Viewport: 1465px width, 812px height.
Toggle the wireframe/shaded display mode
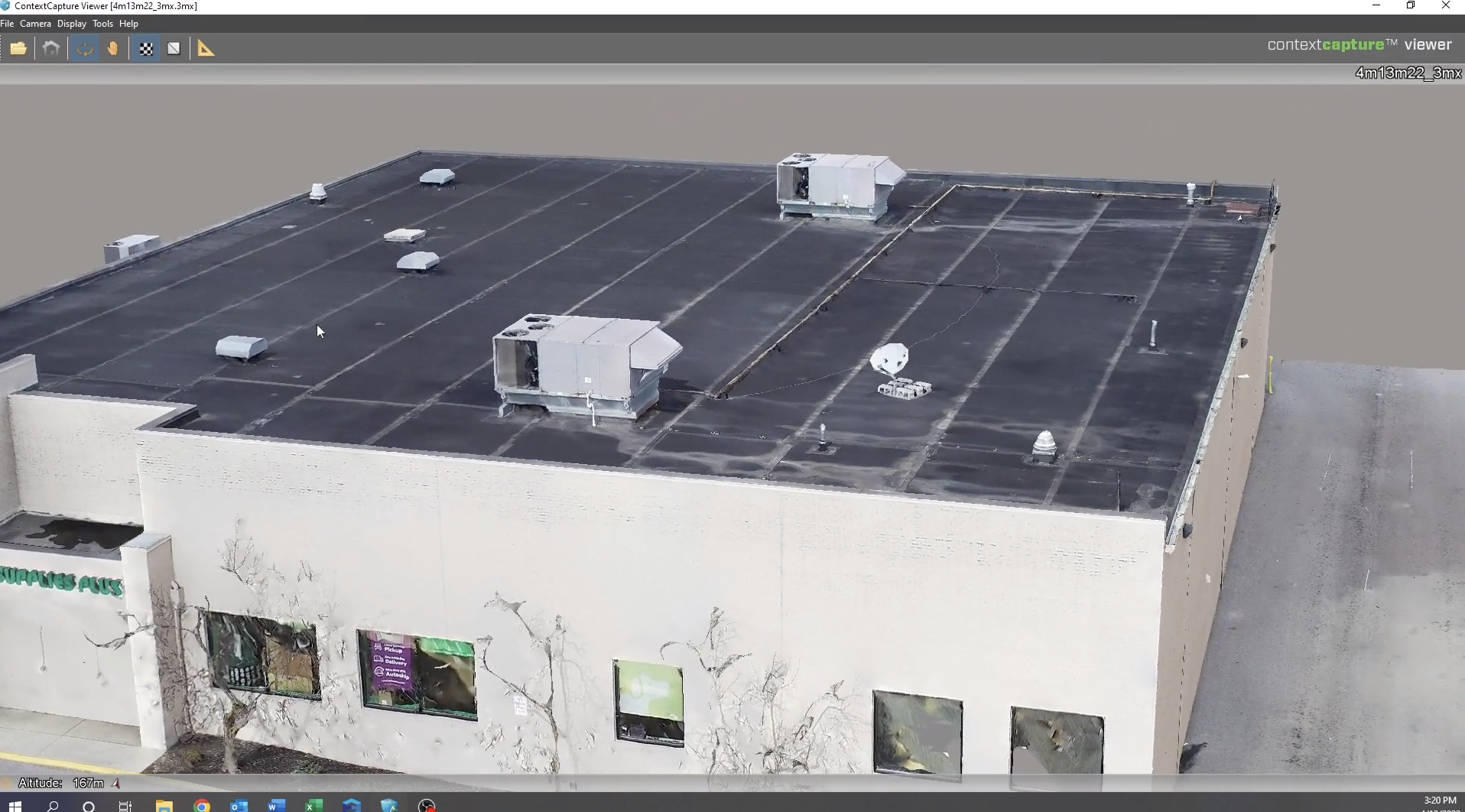click(x=174, y=49)
